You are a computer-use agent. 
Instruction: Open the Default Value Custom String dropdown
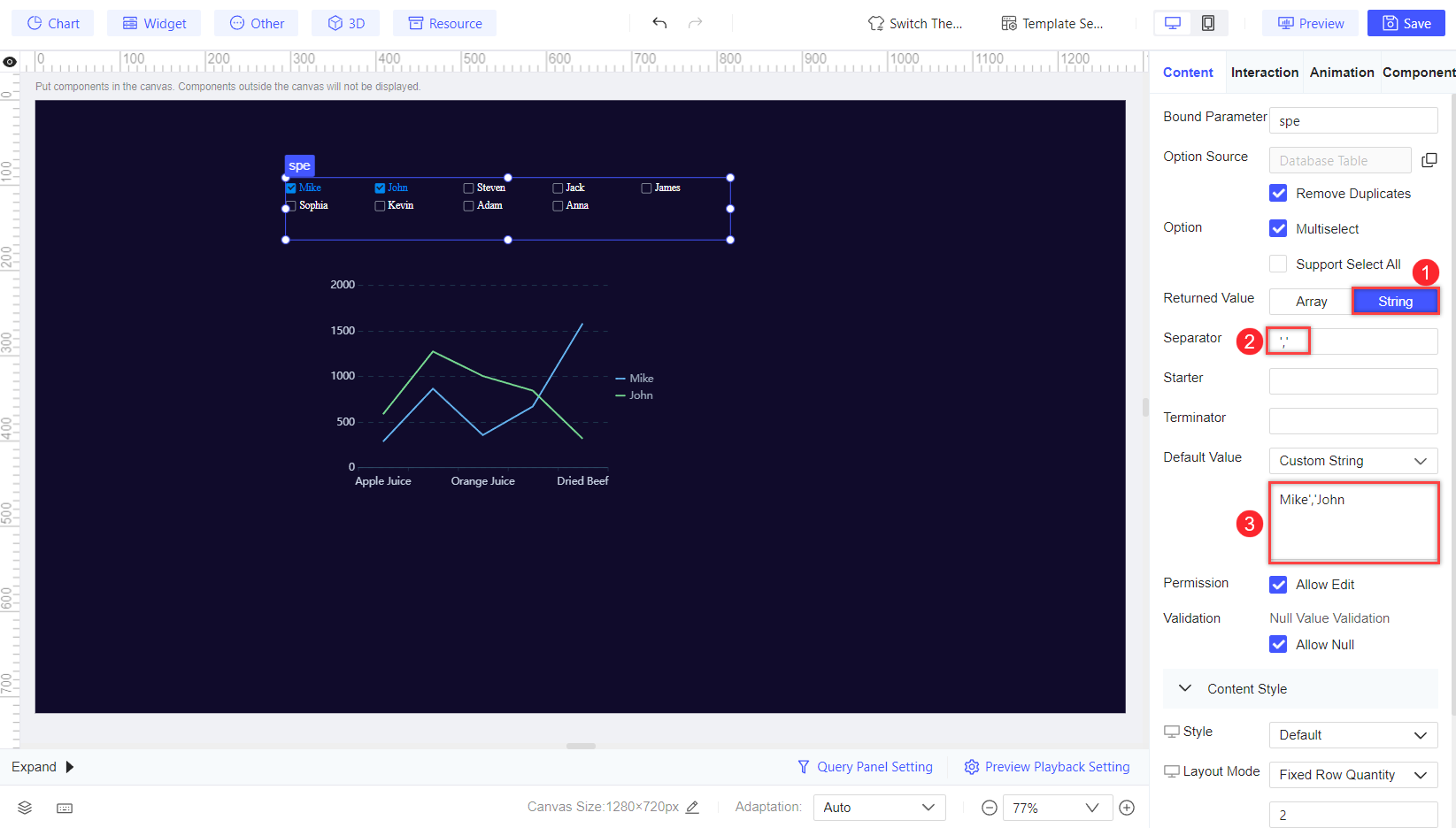pos(1353,461)
